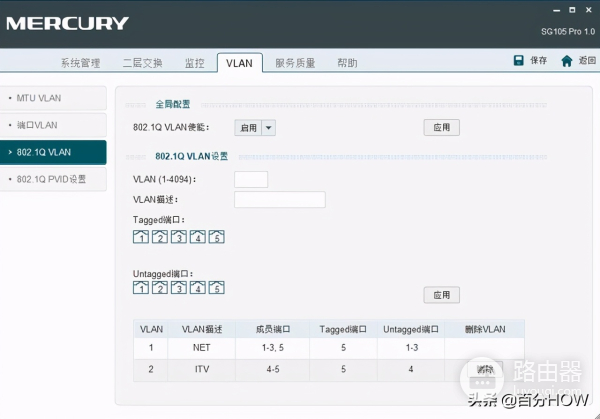This screenshot has width=600, height=419.
Task: Toggle Tagged port 2 selection
Action: pos(160,237)
